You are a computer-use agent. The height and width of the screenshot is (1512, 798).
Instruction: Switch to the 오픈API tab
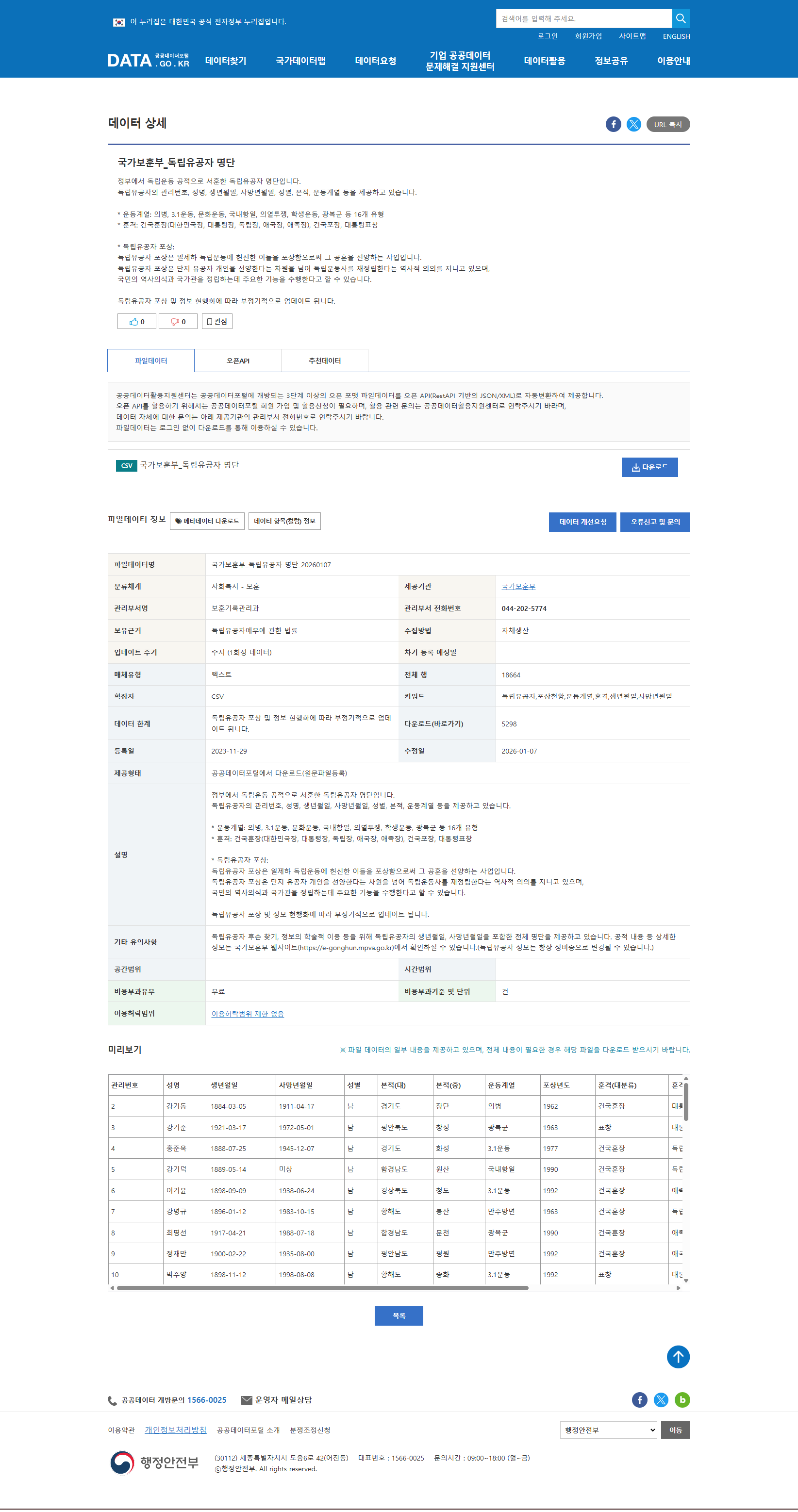click(238, 361)
